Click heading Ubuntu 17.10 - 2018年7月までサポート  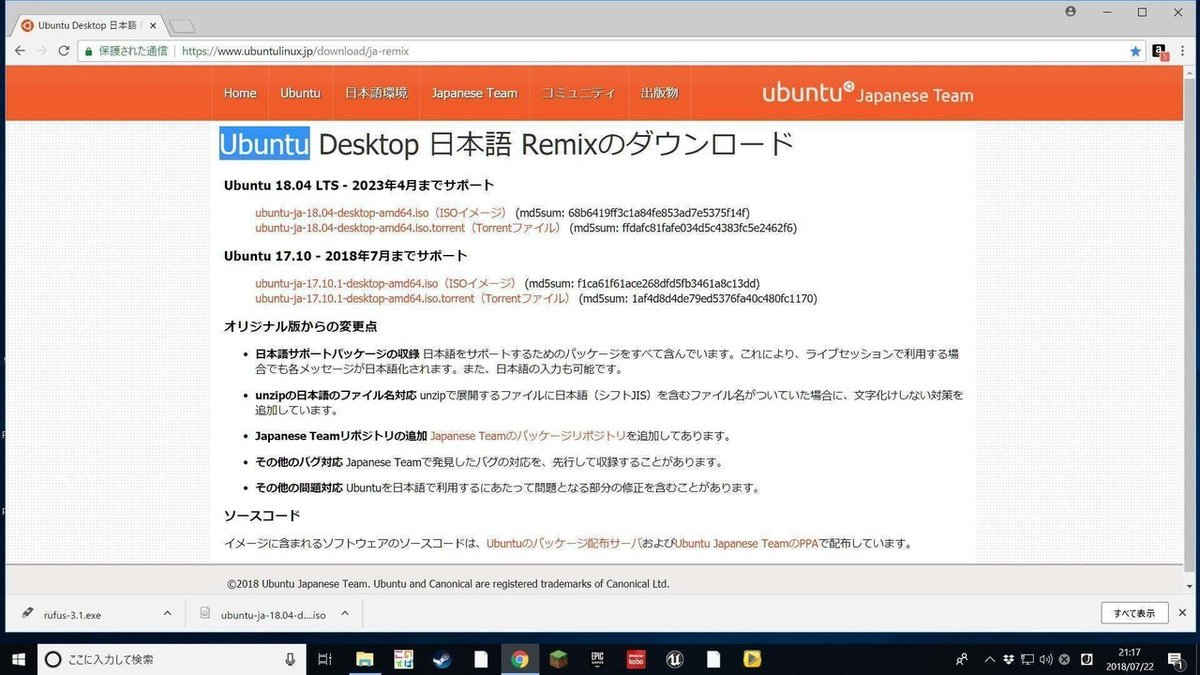[346, 256]
